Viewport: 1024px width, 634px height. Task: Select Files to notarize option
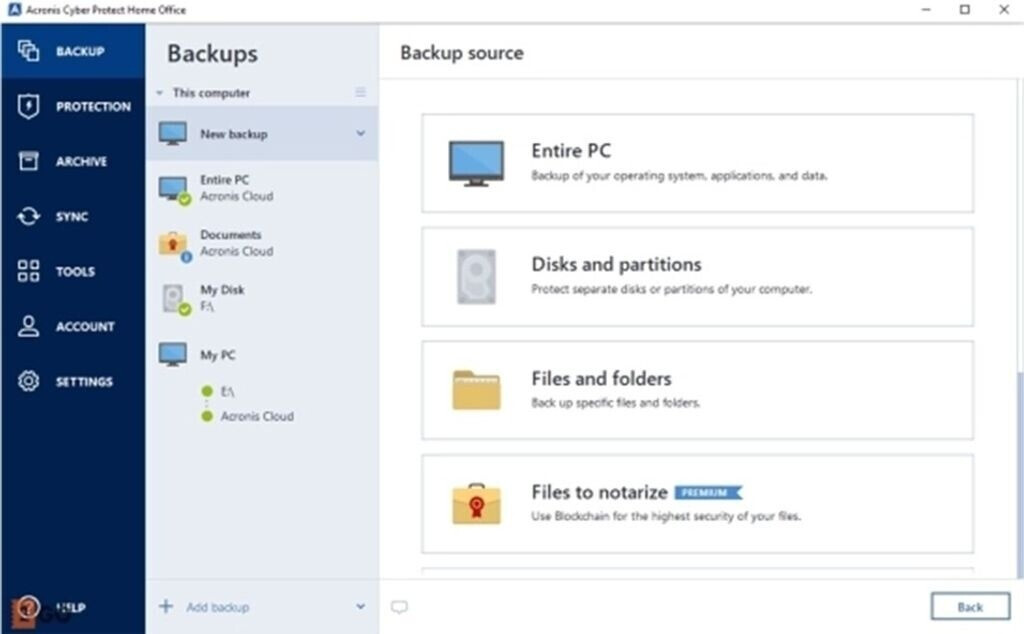[697, 503]
